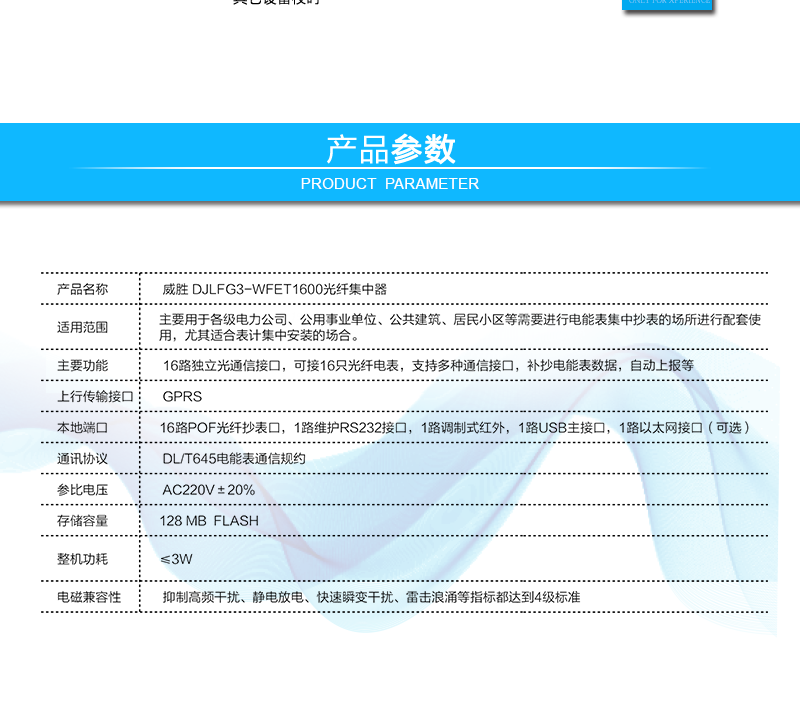Select the 本地端口 row label

83,428
